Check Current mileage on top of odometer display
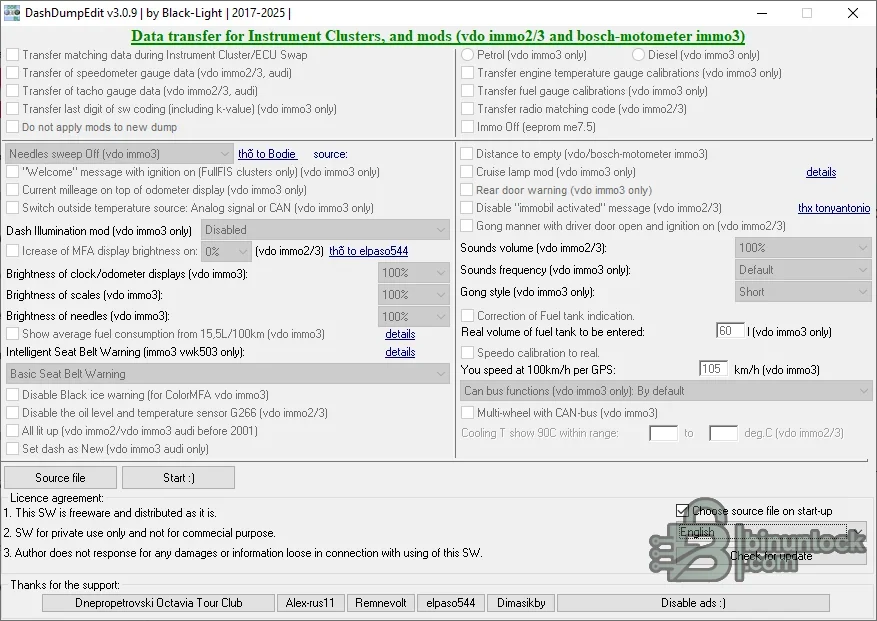Image resolution: width=877 pixels, height=621 pixels. tap(12, 190)
